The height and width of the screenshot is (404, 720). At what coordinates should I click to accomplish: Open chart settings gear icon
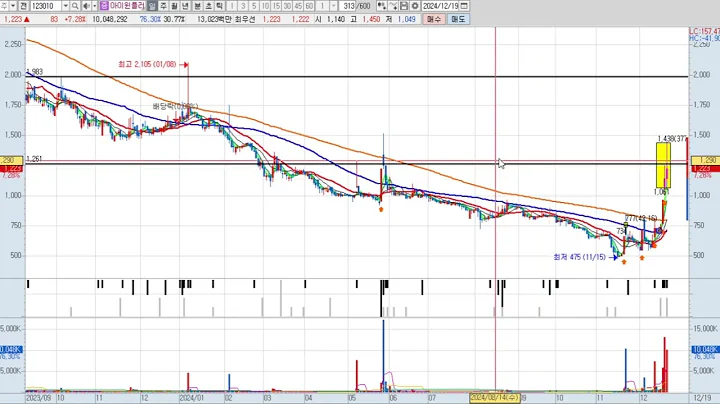point(415,6)
